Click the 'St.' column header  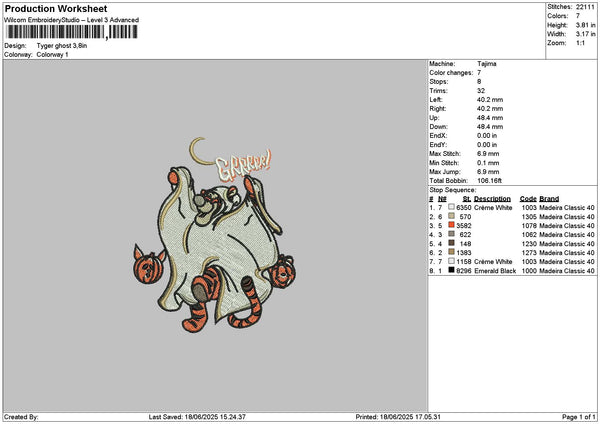click(x=467, y=199)
